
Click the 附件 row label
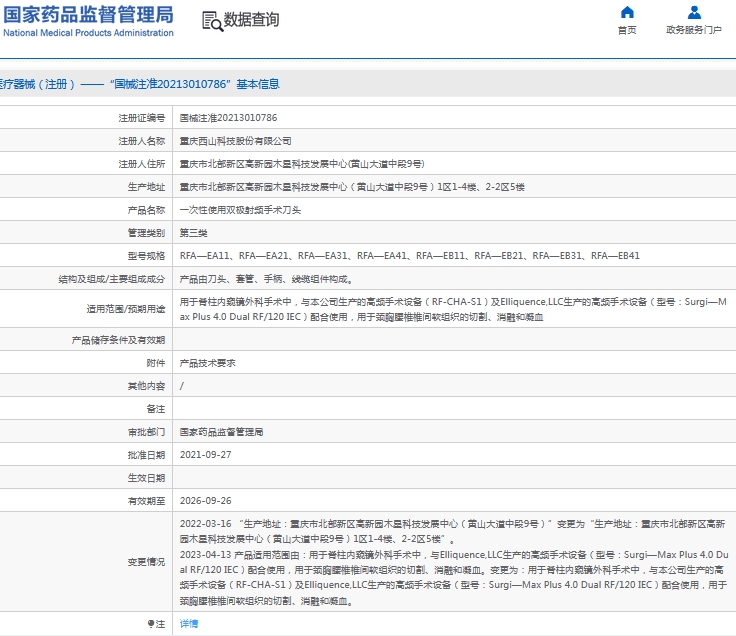point(156,363)
